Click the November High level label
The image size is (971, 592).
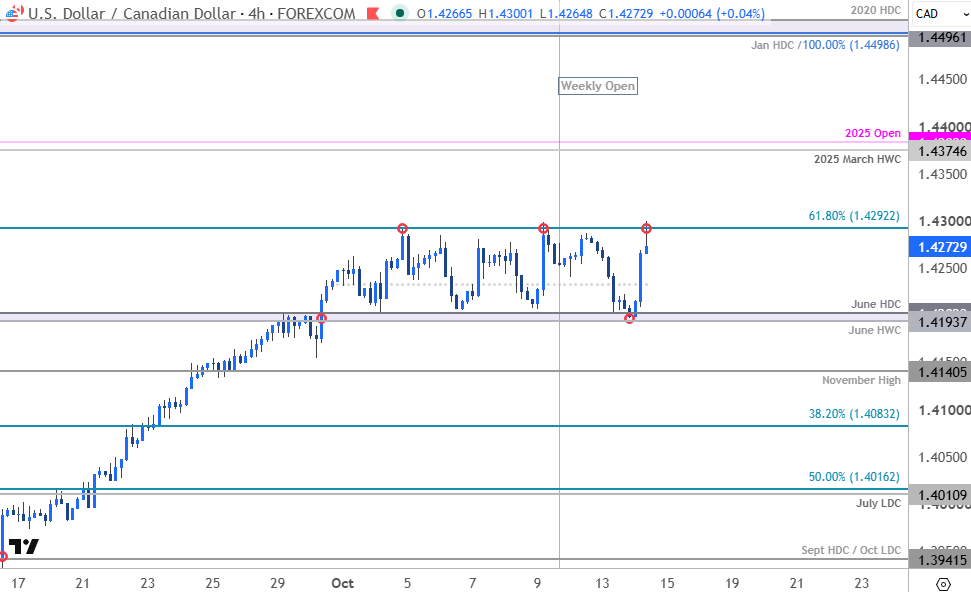point(861,380)
